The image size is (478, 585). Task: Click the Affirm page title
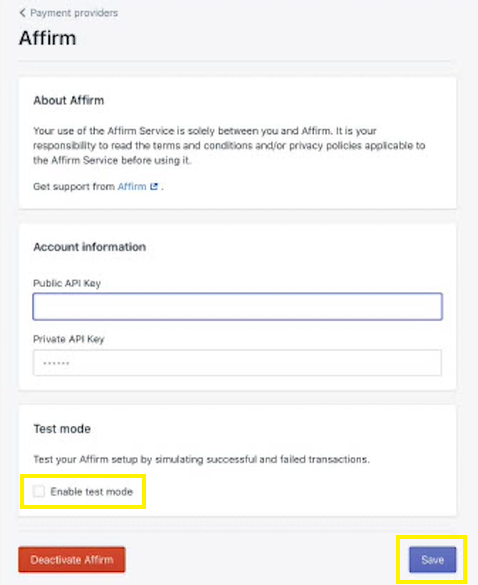click(48, 38)
